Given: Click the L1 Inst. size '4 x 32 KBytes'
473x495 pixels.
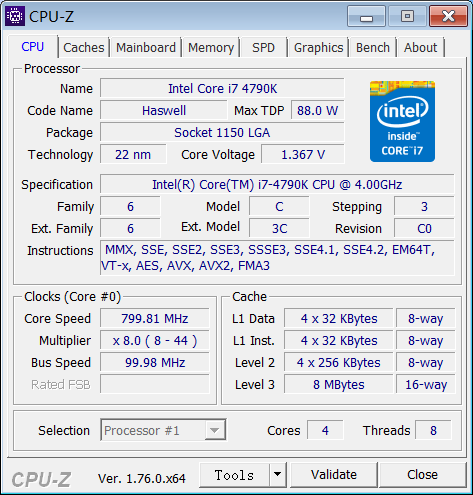Looking at the screenshot, I should (x=339, y=341).
